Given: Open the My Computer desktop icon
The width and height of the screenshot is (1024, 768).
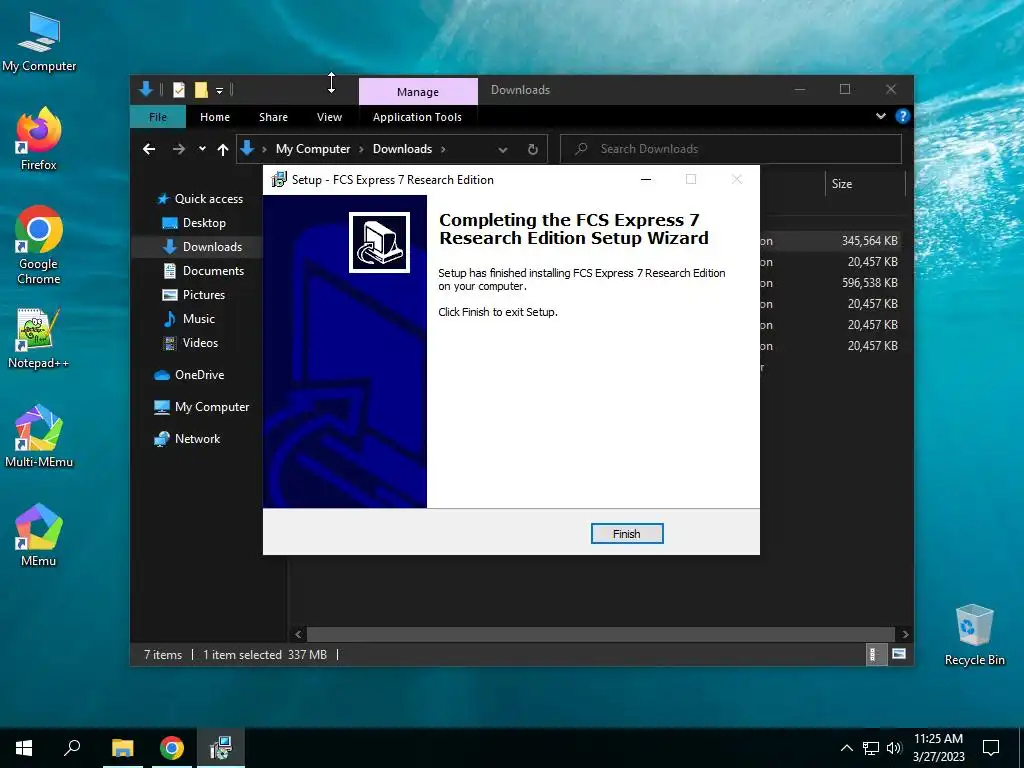Looking at the screenshot, I should (x=39, y=40).
